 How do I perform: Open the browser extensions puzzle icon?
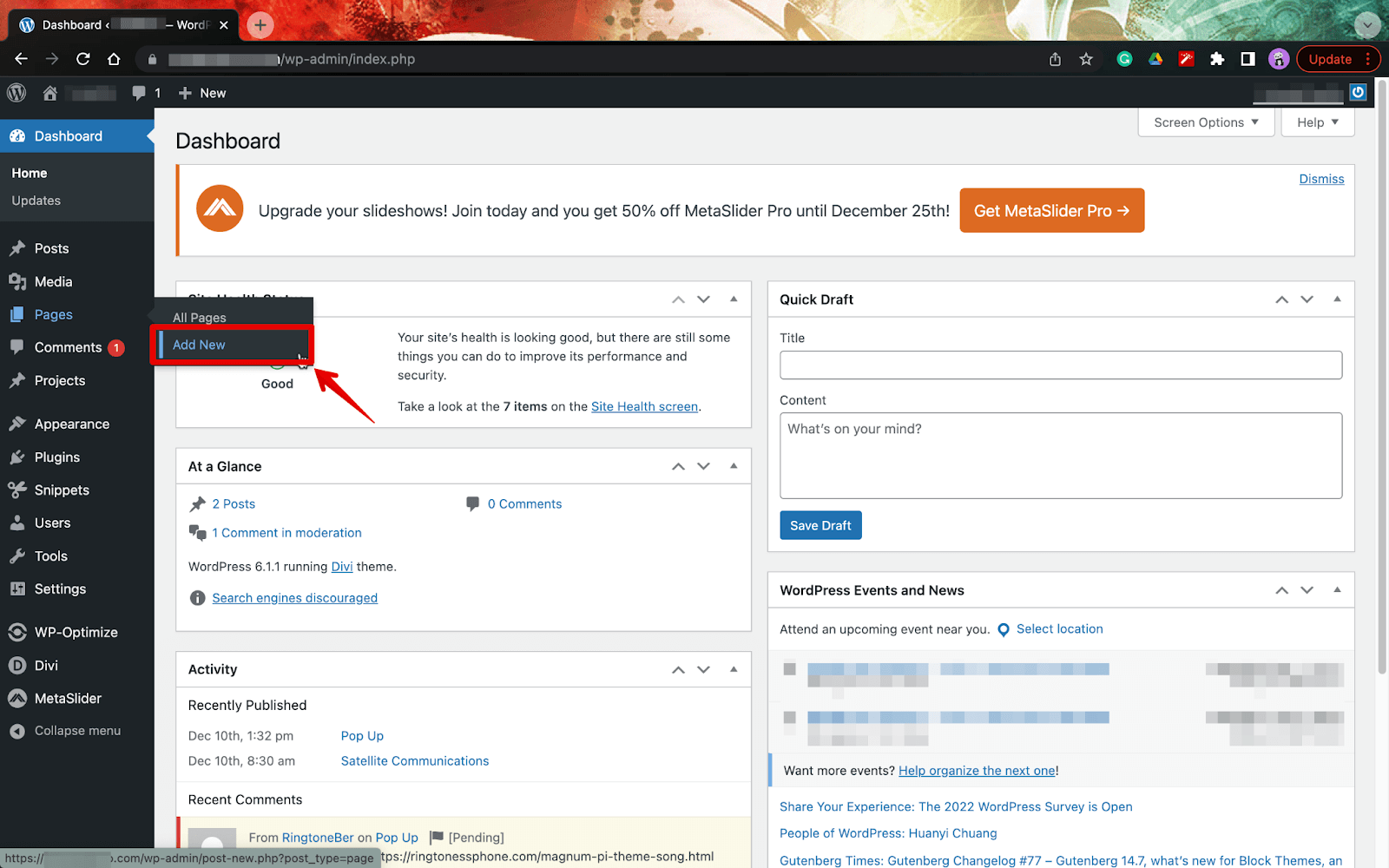(1217, 59)
